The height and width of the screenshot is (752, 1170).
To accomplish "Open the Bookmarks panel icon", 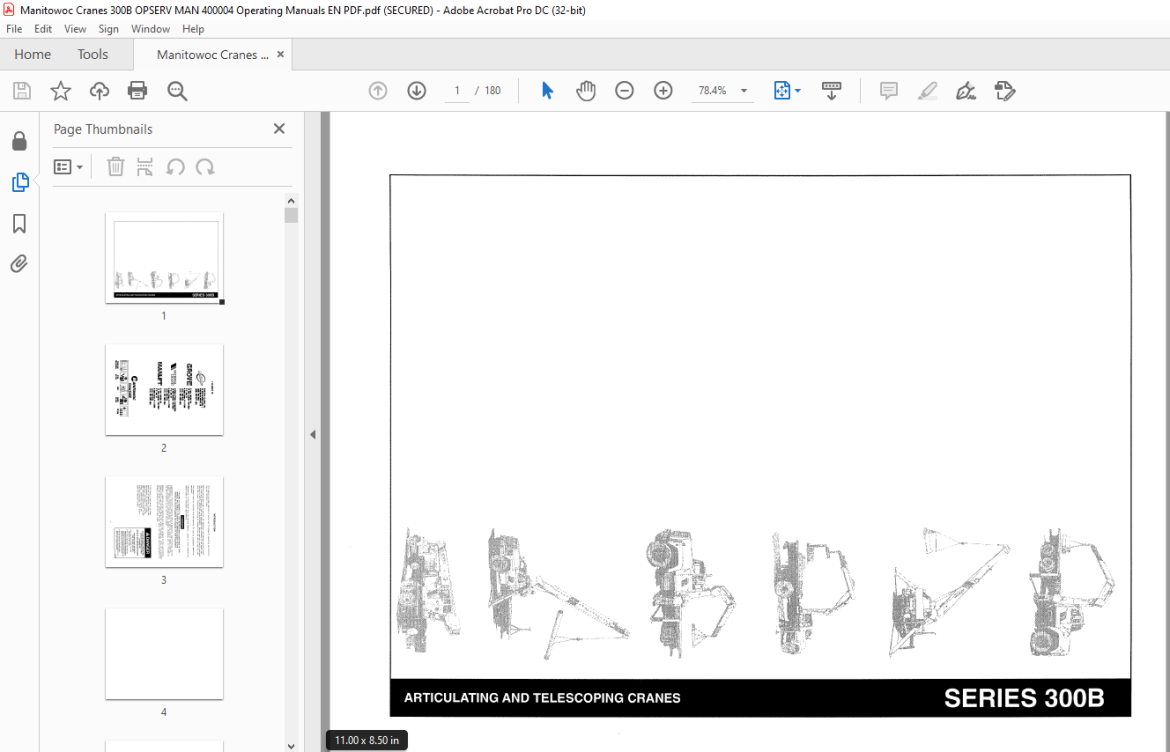I will [19, 223].
